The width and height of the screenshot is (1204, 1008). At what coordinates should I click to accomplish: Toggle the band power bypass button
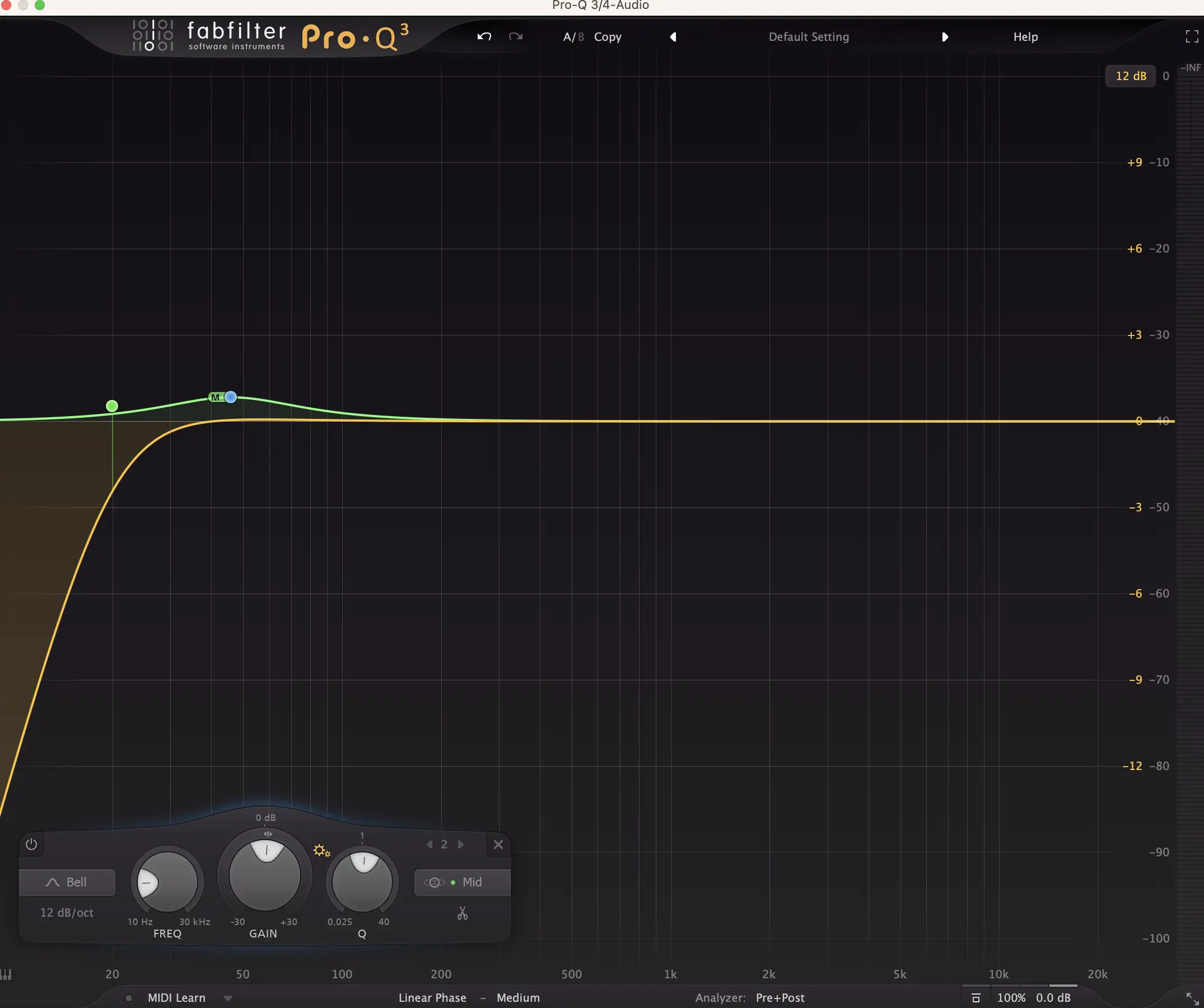coord(31,844)
